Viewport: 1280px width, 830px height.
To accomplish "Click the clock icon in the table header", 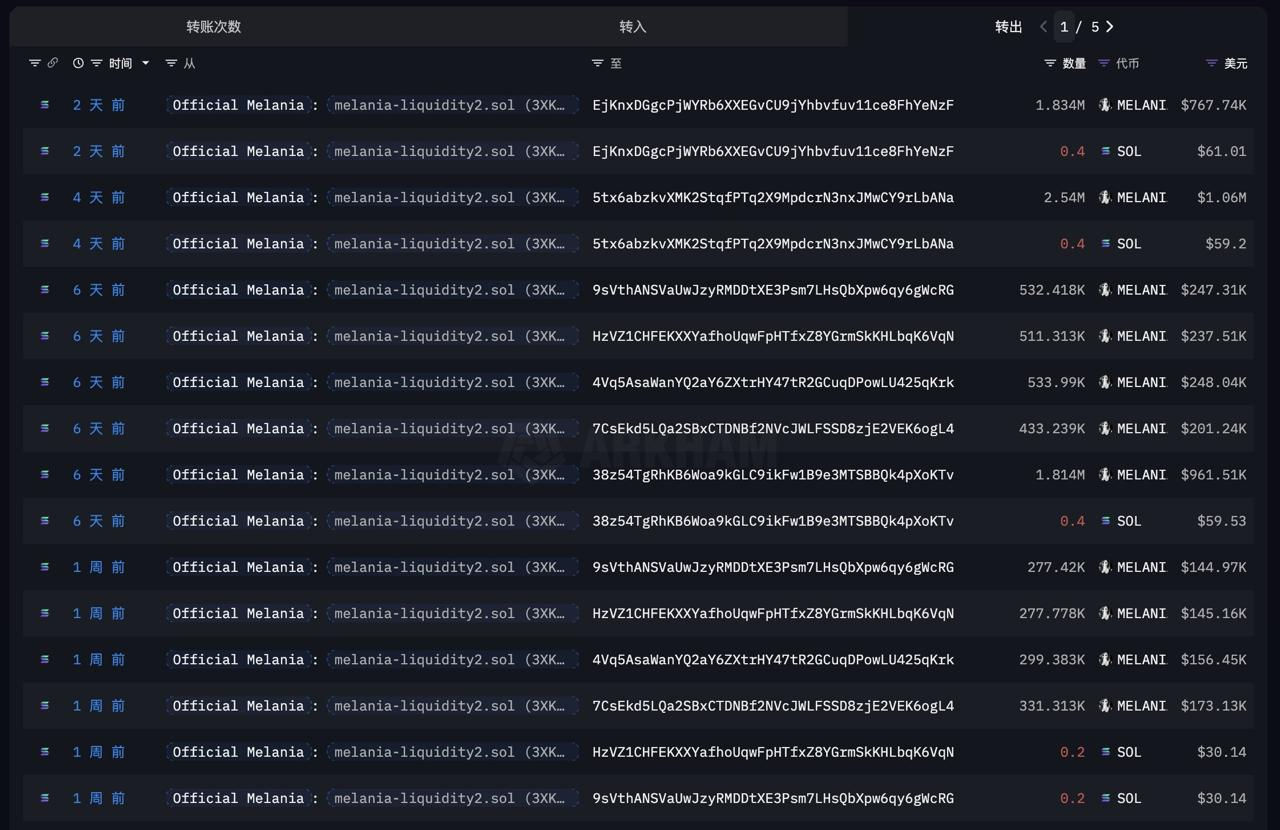I will click(79, 63).
